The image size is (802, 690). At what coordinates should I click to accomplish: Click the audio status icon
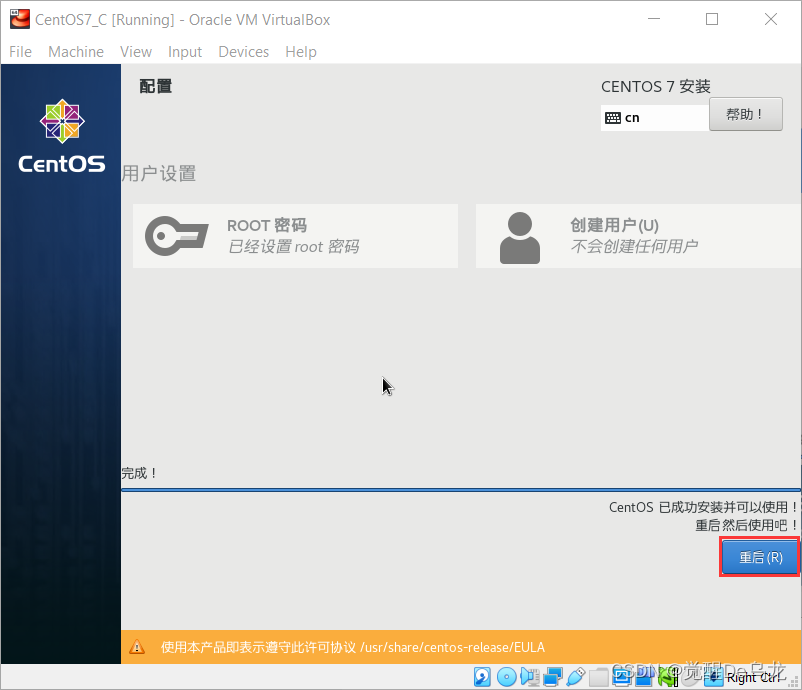[x=529, y=677]
